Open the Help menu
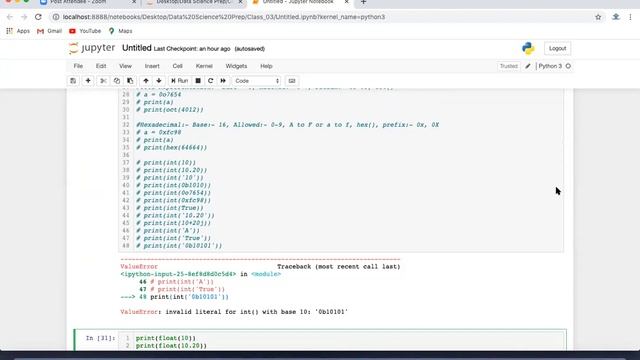 click(266, 66)
